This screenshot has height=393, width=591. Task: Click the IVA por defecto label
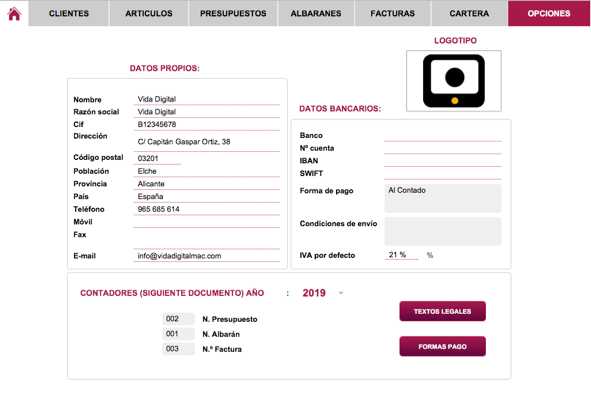point(327,255)
